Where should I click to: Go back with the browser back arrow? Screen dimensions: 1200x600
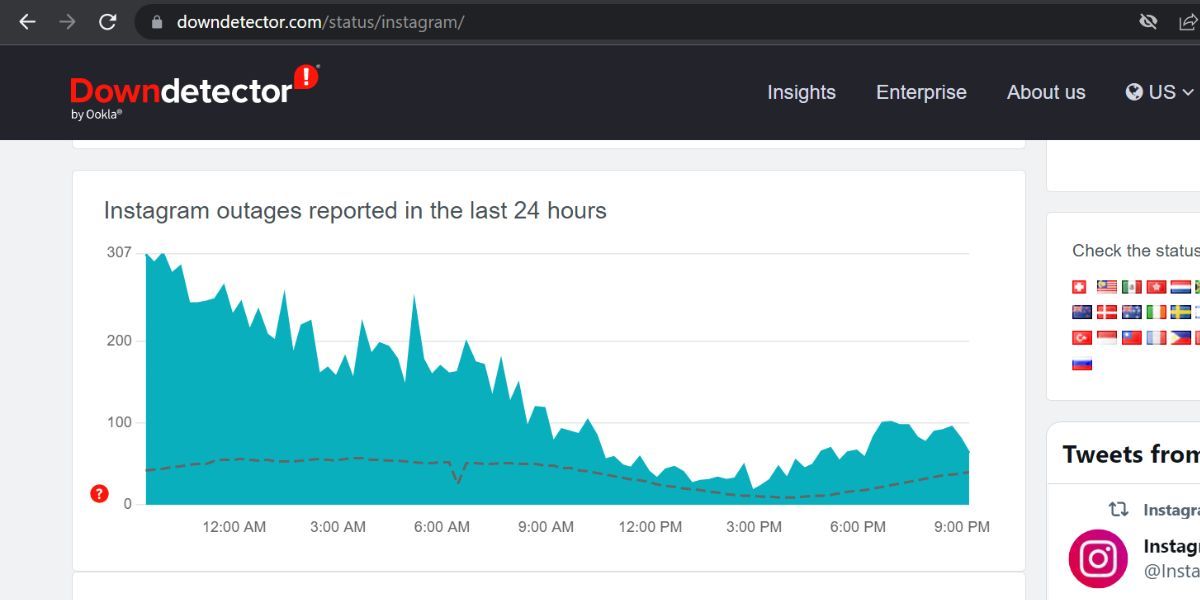point(27,21)
